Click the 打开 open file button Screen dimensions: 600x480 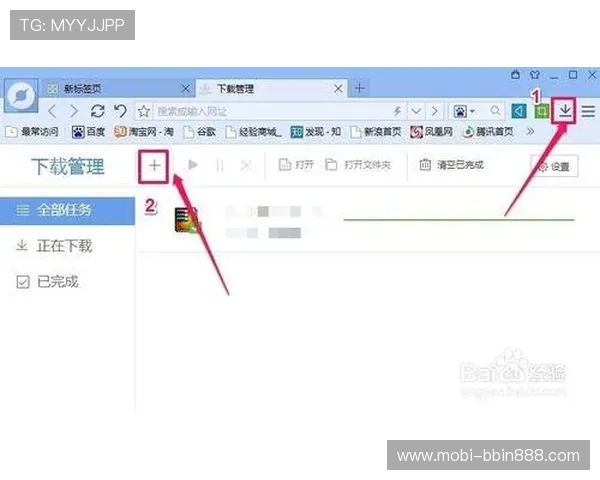[x=296, y=165]
